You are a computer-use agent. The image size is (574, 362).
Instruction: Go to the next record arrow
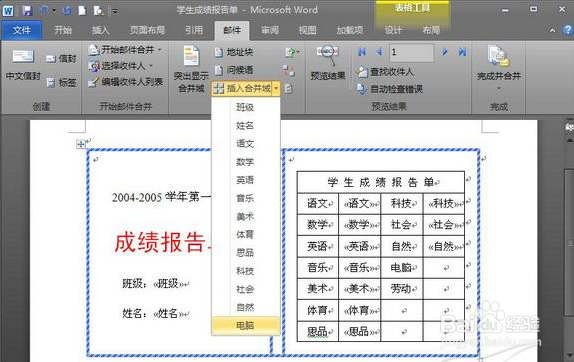point(444,52)
